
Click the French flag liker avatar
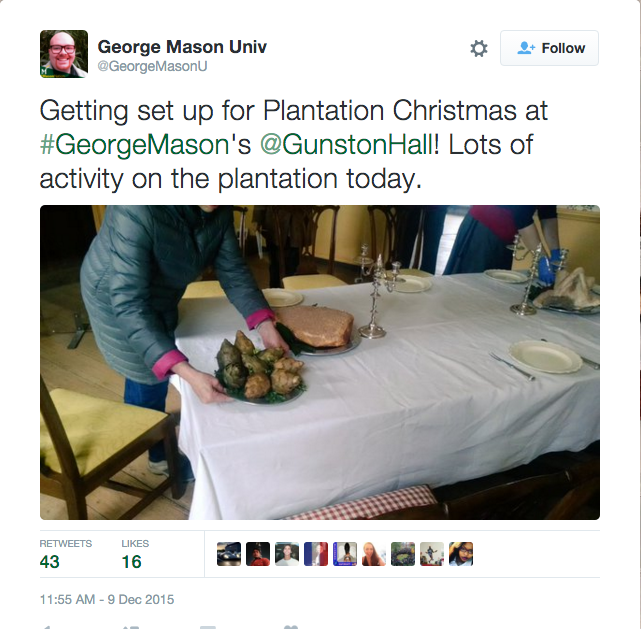(316, 554)
